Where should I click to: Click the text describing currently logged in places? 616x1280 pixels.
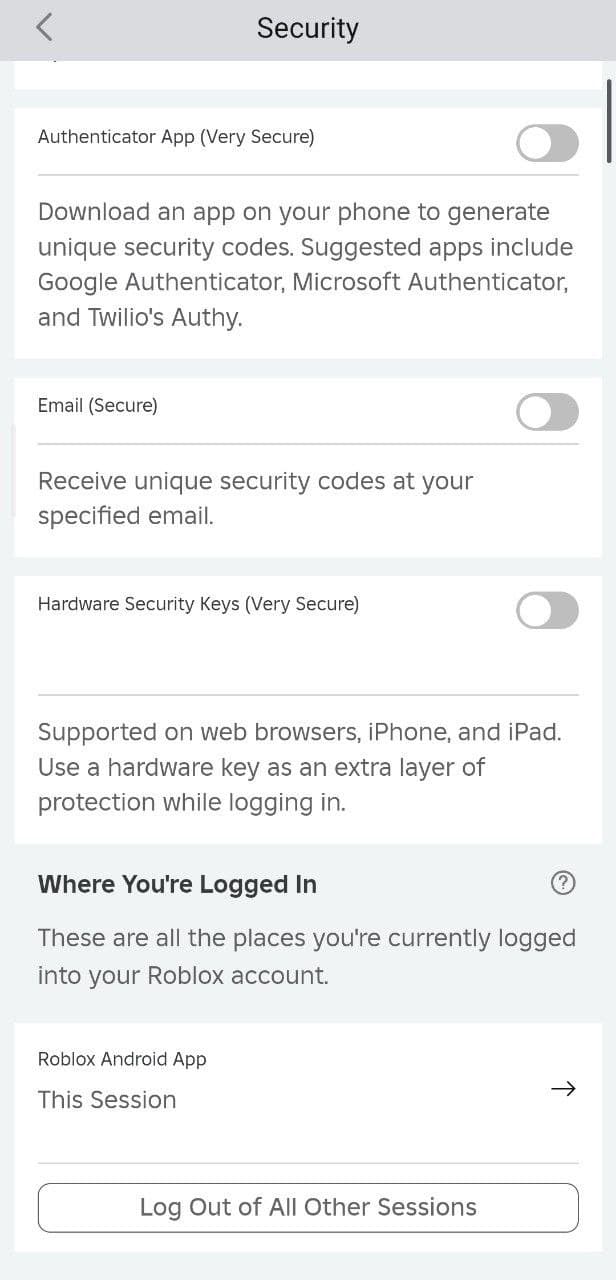pos(306,956)
